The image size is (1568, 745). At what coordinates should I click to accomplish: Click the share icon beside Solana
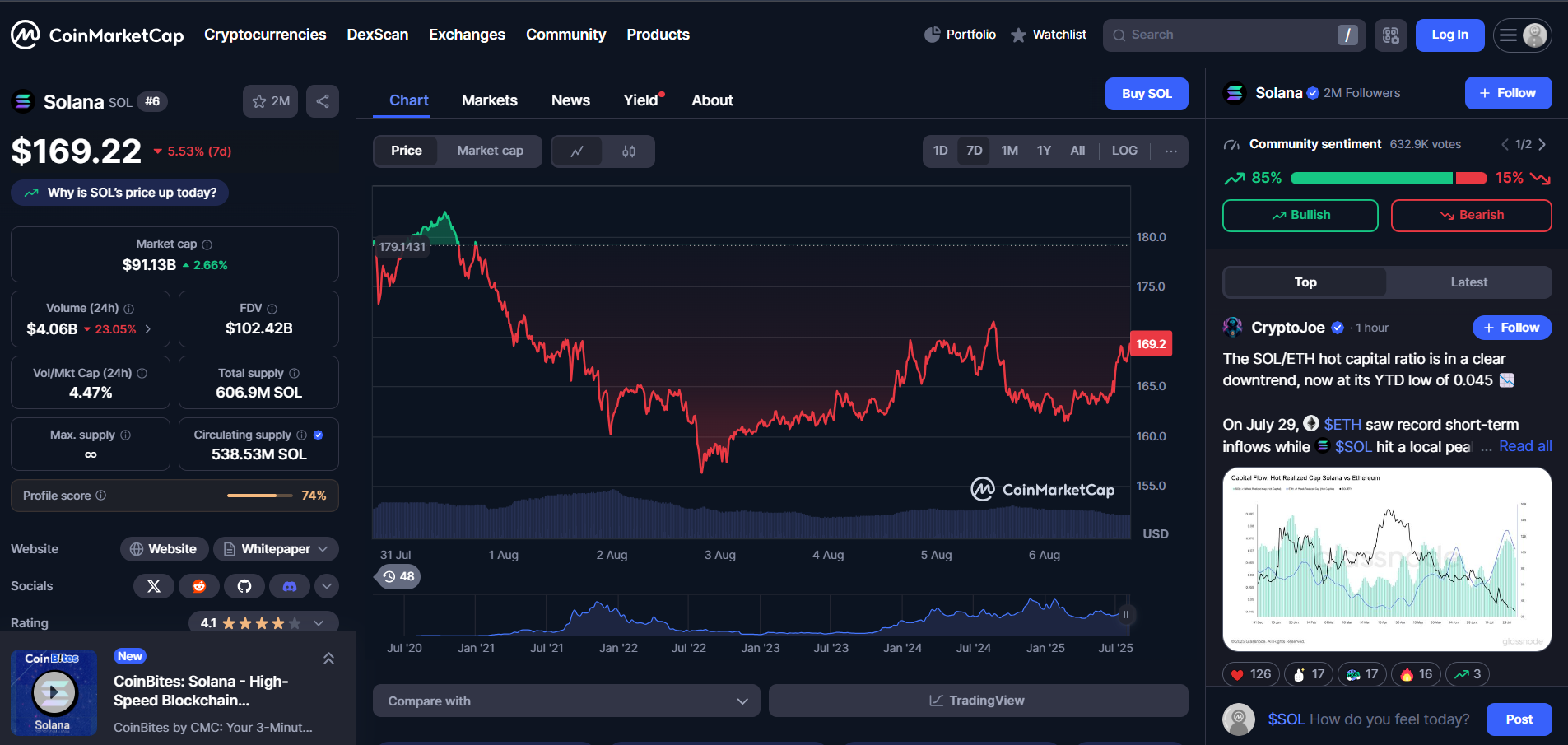(323, 101)
